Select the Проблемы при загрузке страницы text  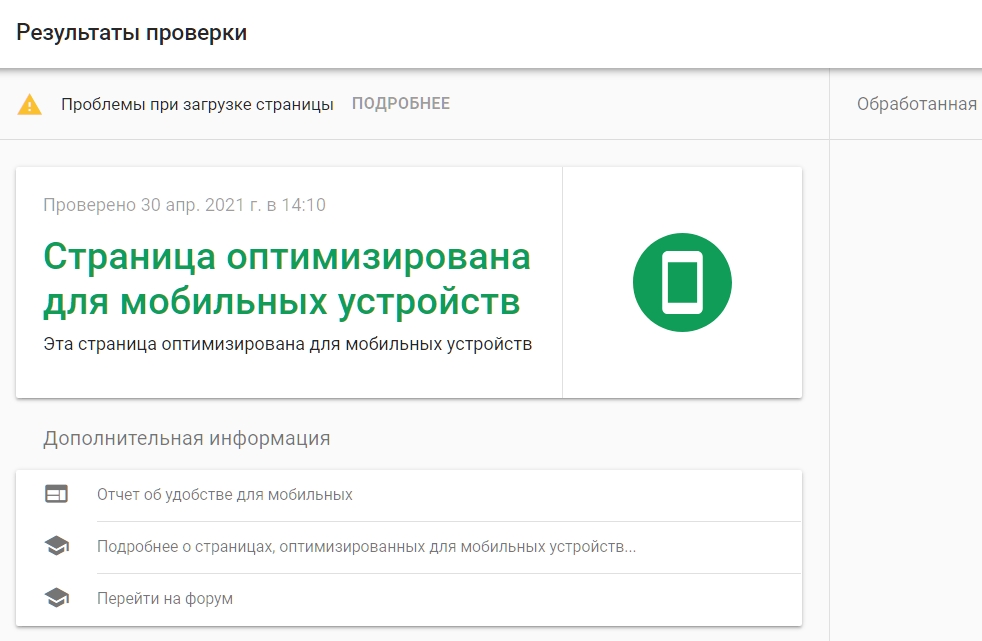[197, 105]
